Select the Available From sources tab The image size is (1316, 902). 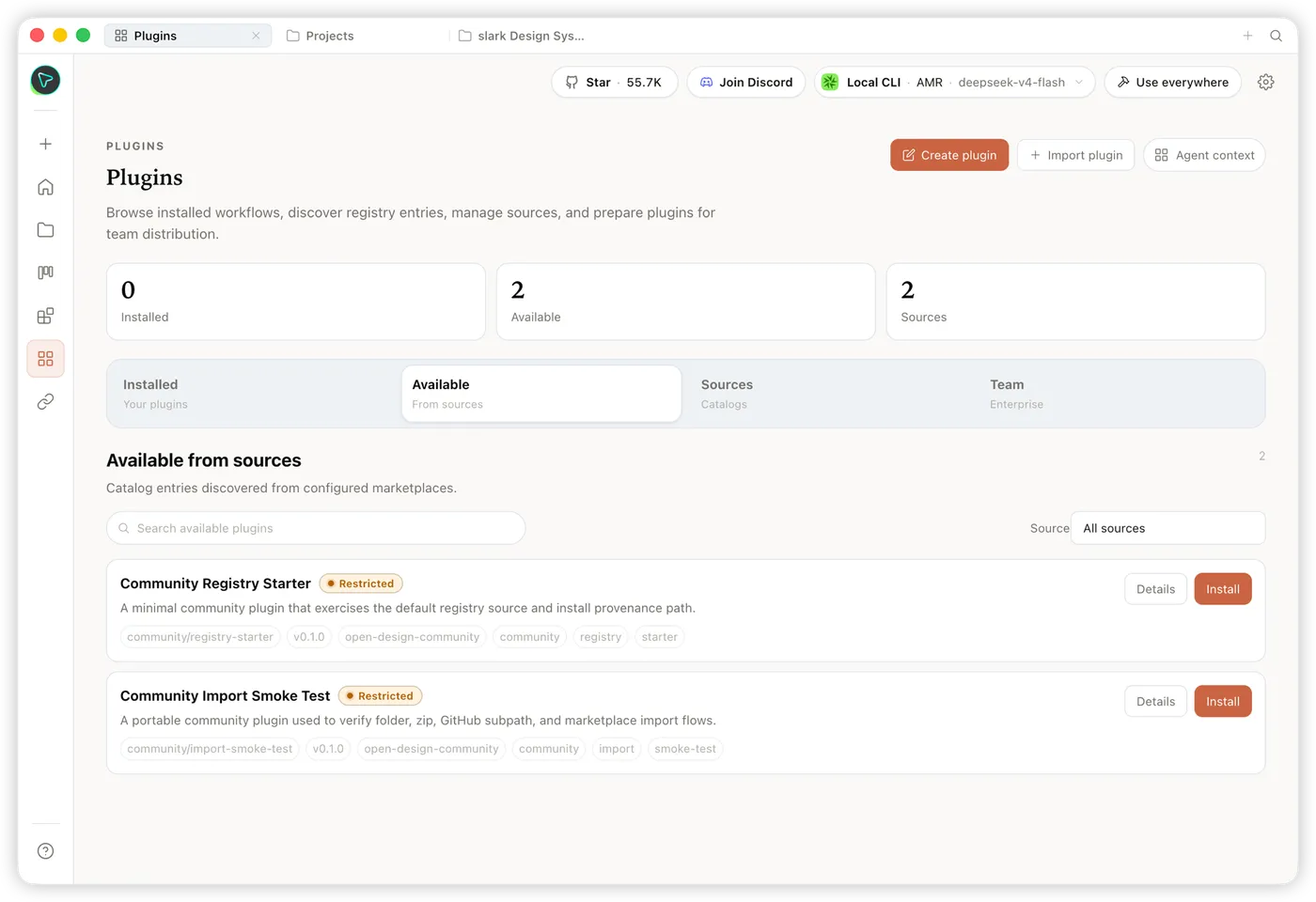tap(541, 394)
